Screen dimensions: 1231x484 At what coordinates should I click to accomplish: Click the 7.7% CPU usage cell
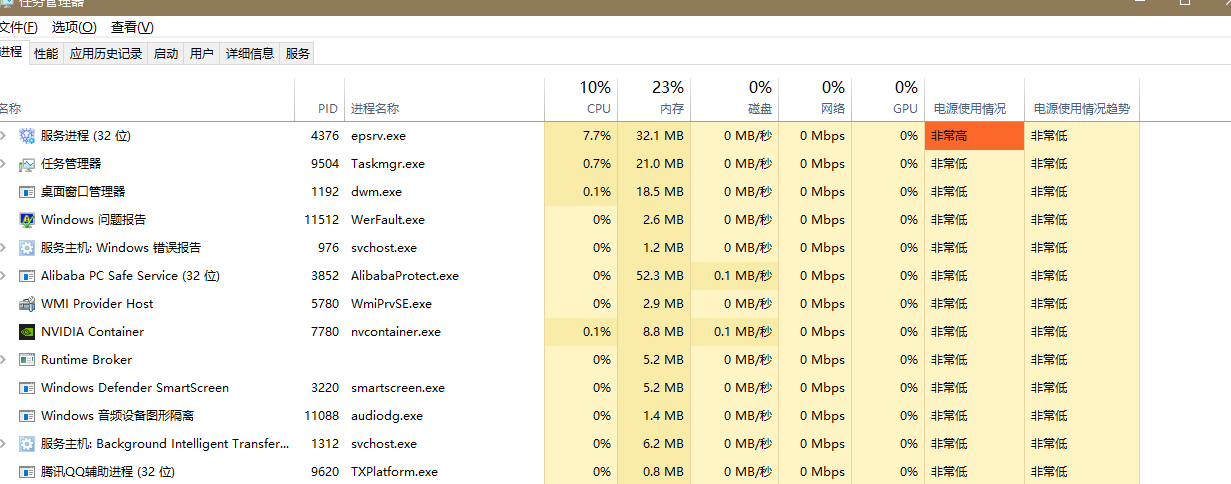(581, 136)
